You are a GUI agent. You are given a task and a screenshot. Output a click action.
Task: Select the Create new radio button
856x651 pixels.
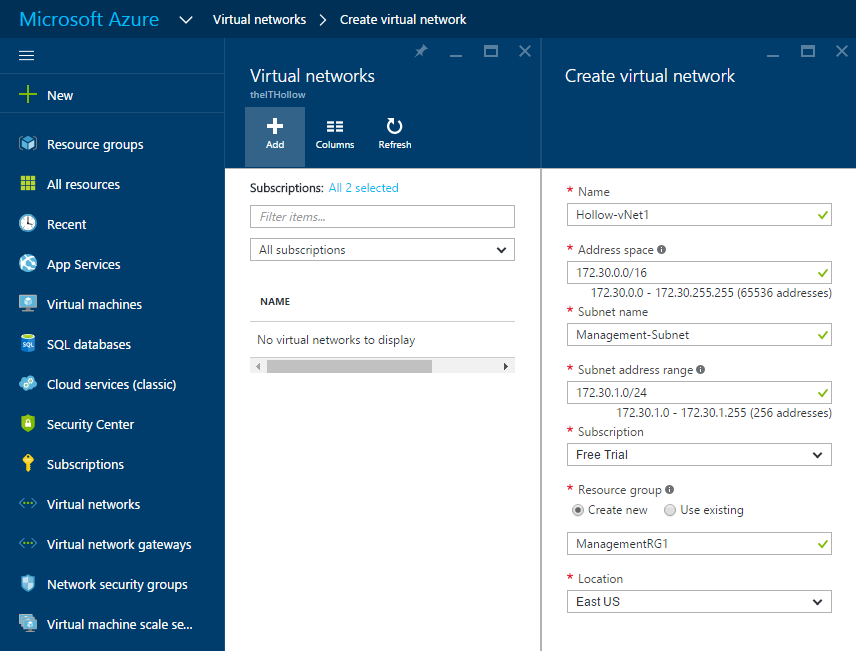tap(578, 510)
